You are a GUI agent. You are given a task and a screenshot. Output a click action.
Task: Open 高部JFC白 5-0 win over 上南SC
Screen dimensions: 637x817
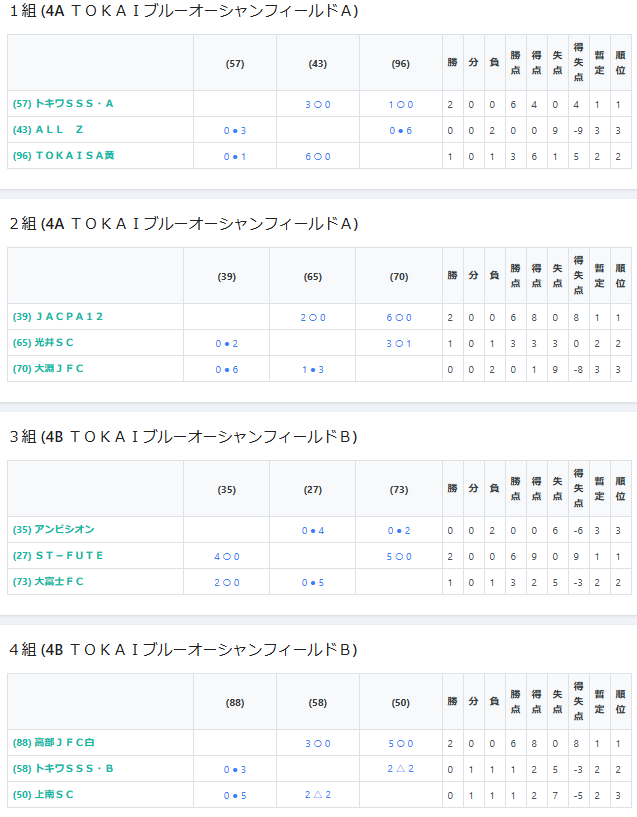pyautogui.click(x=401, y=744)
